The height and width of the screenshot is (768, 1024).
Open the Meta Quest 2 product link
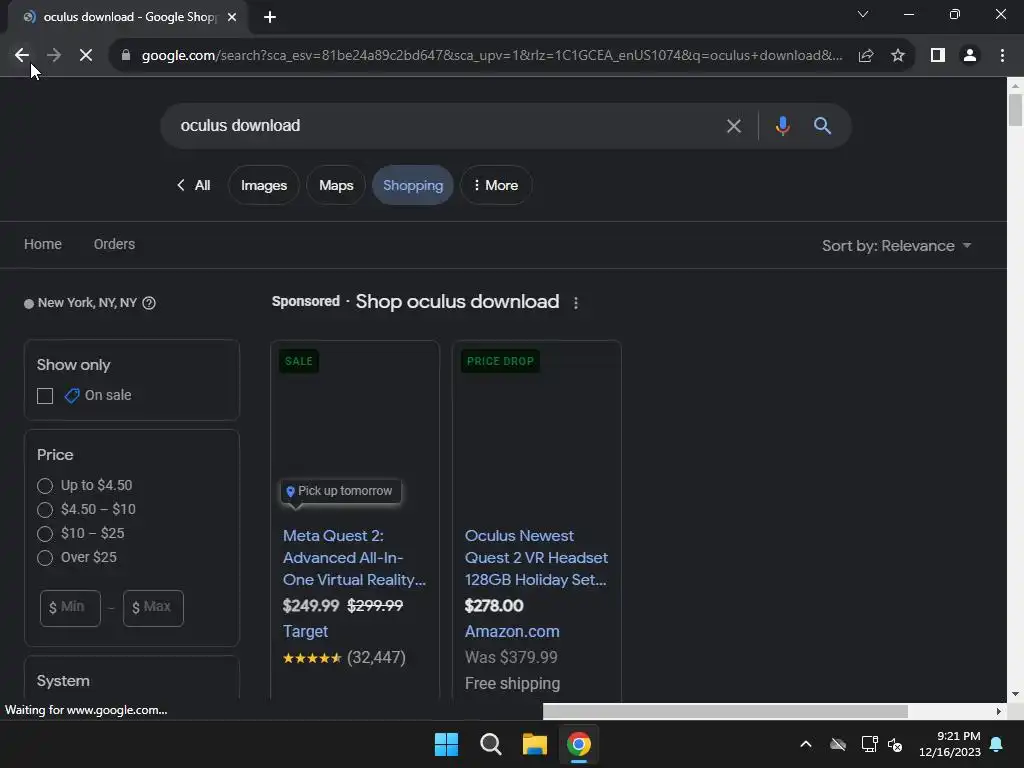354,558
